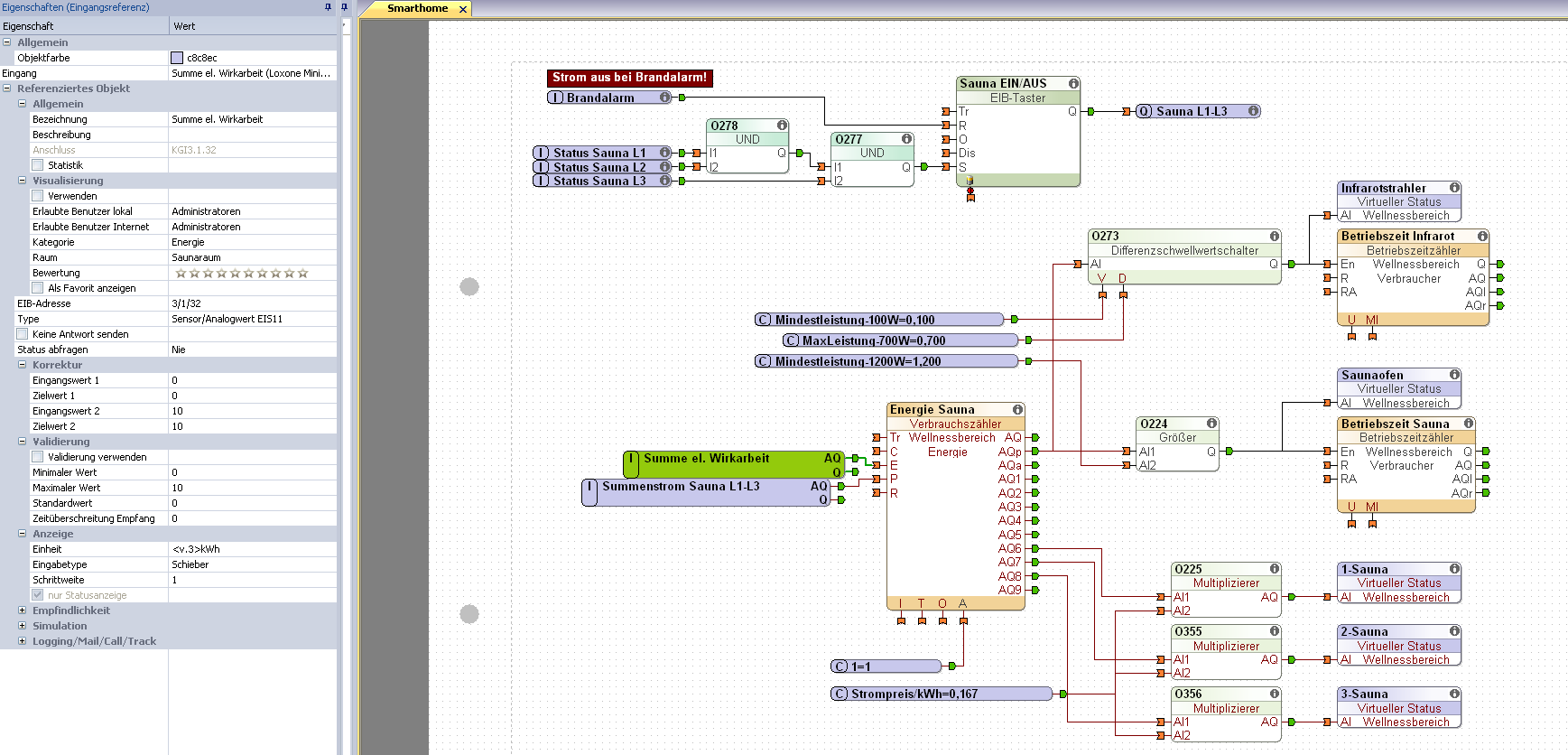Click info icon on Brandalarm input
The height and width of the screenshot is (755, 1568).
(x=665, y=98)
